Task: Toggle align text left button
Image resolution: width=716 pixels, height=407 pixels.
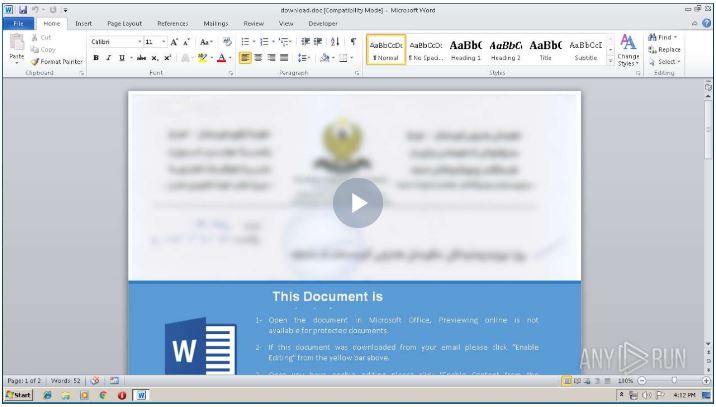Action: 245,58
